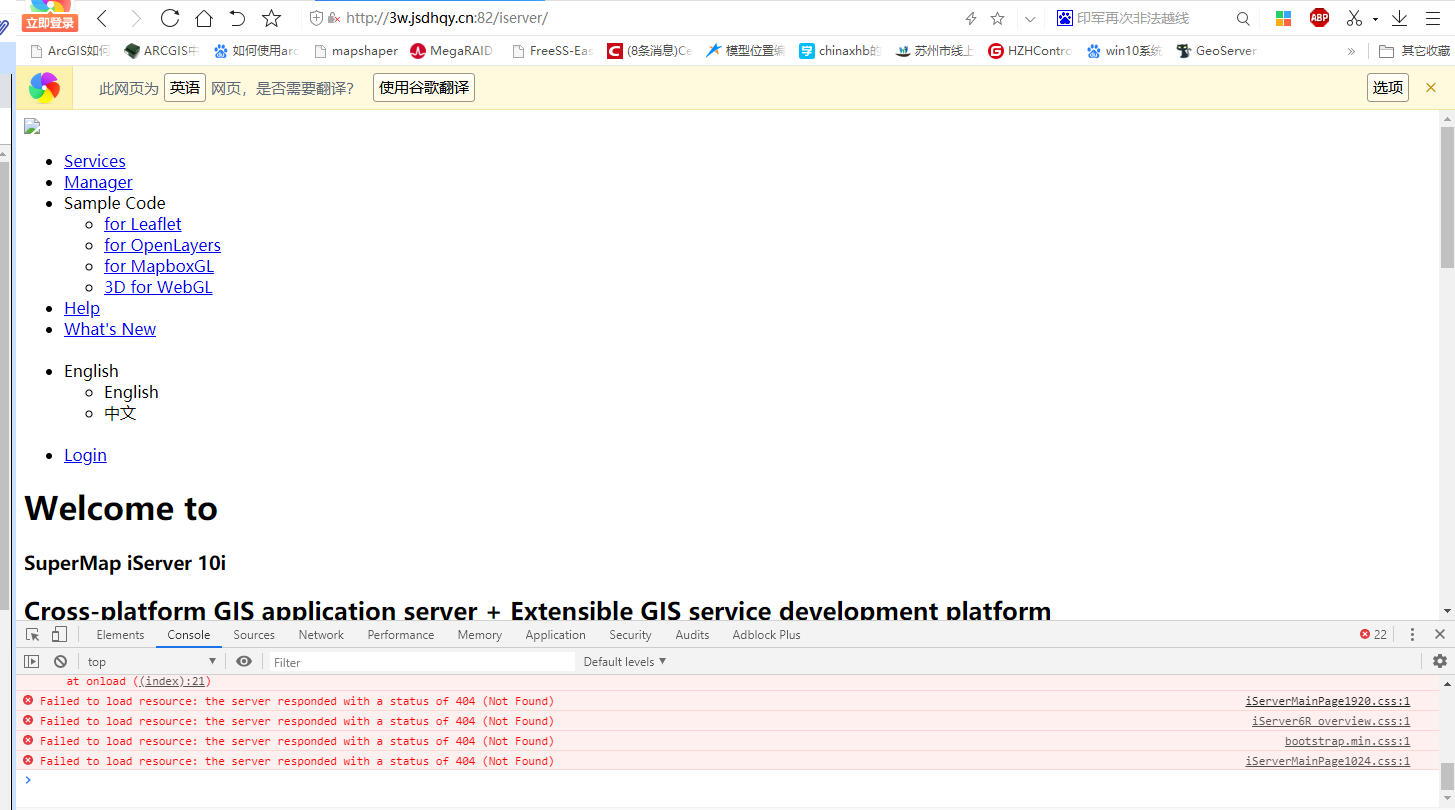Switch to the Audits tab
Image resolution: width=1455 pixels, height=810 pixels.
[x=692, y=635]
